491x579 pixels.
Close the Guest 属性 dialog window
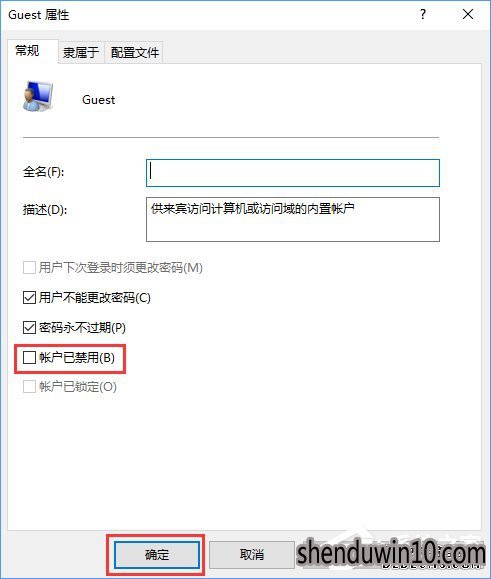(x=468, y=15)
